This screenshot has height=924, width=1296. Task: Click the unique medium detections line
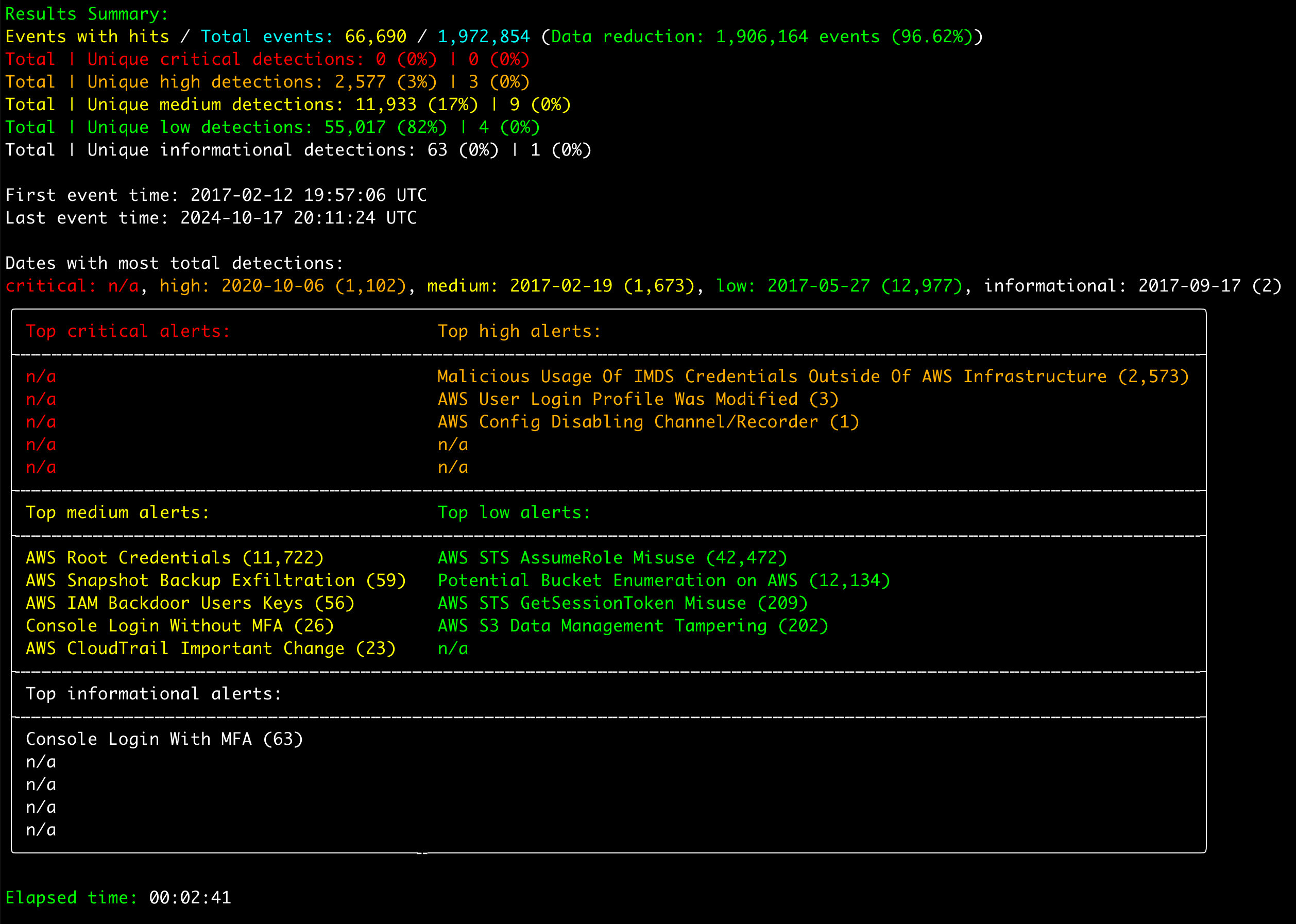pos(287,105)
